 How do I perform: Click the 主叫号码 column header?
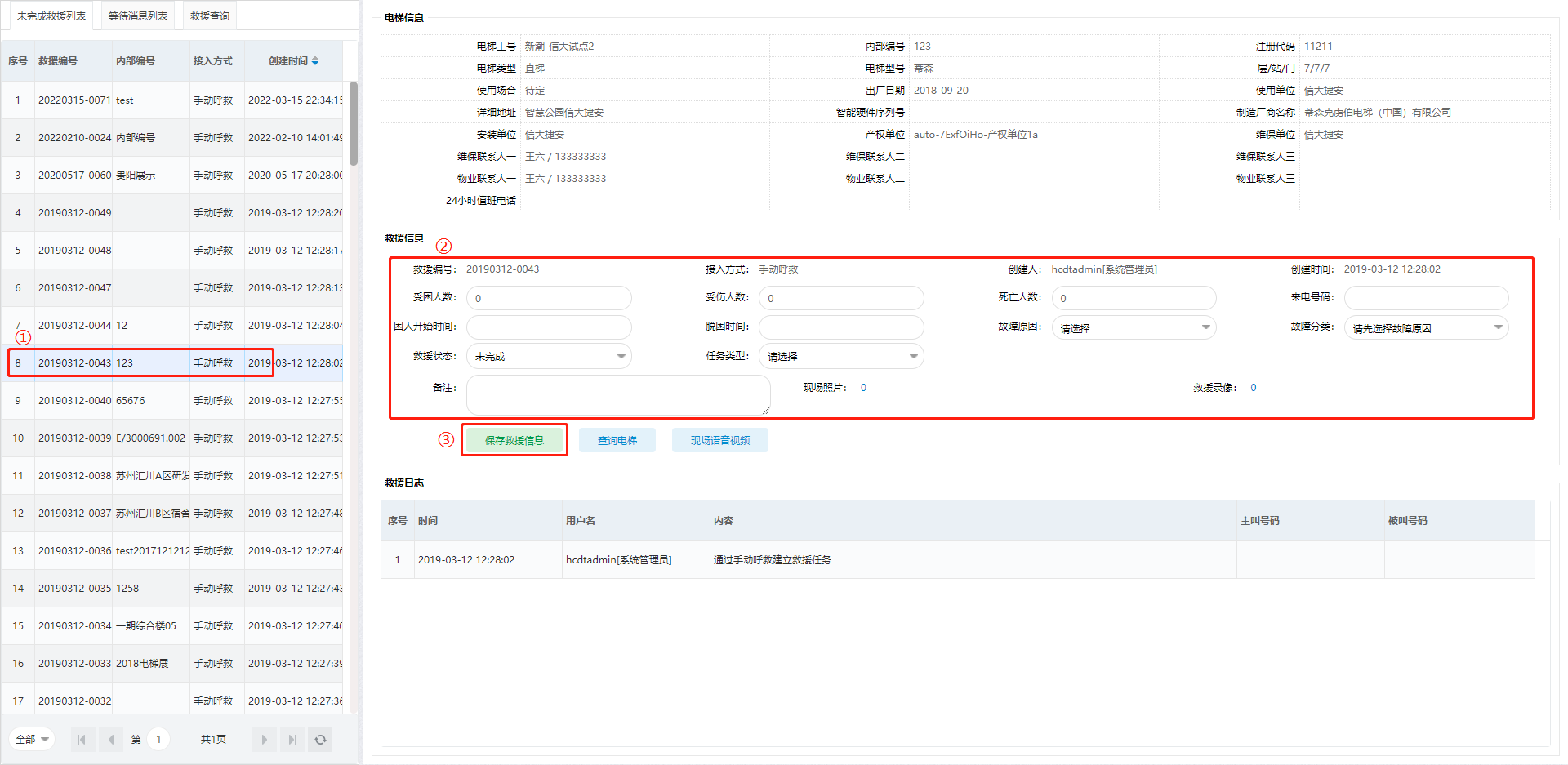1311,521
